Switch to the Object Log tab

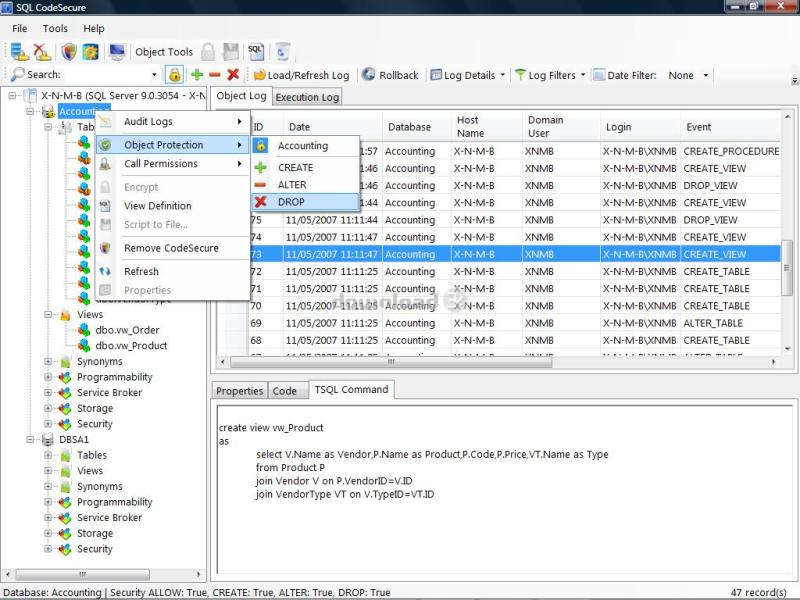241,96
